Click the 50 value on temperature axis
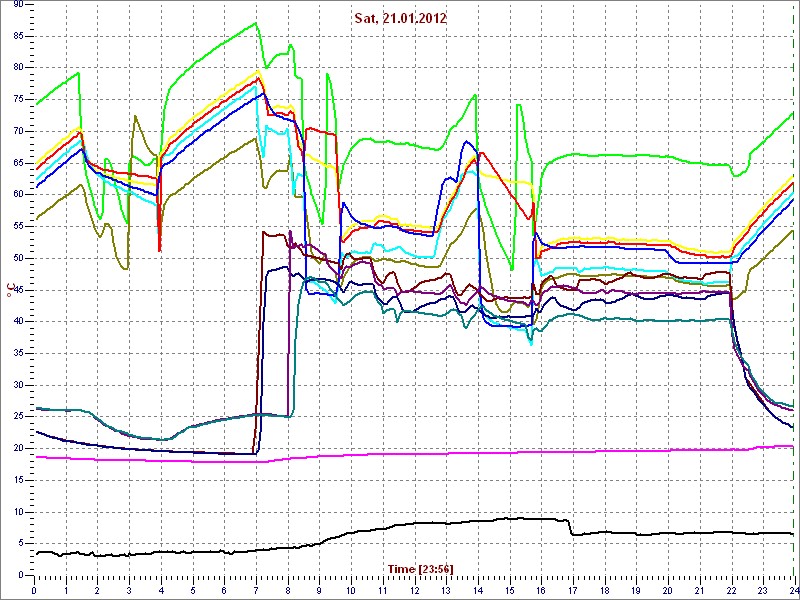The image size is (800, 600). pyautogui.click(x=18, y=257)
